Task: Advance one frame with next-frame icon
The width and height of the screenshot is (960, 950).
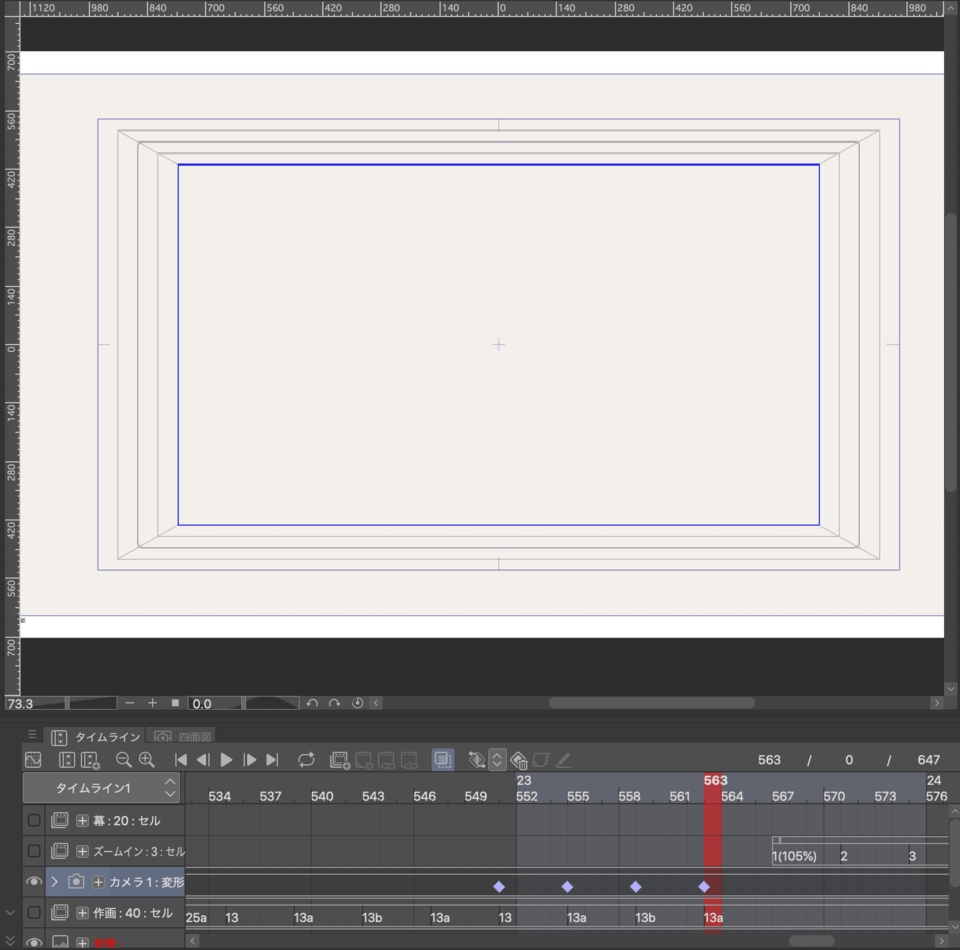Action: 252,759
